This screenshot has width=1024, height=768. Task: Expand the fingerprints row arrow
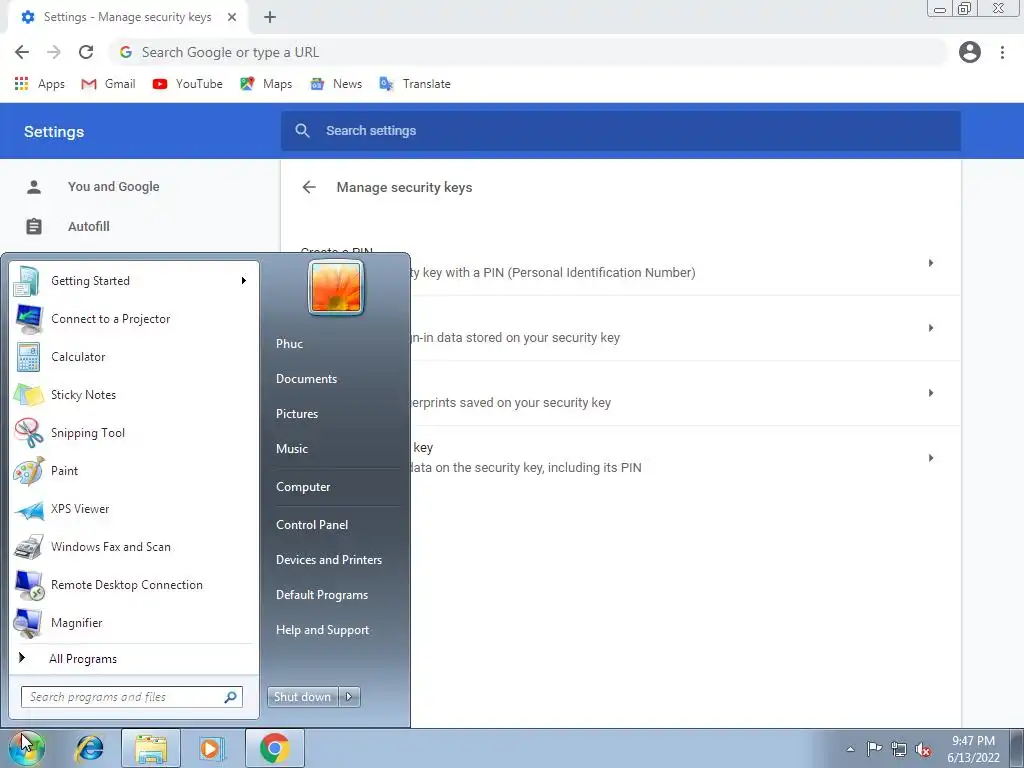931,393
